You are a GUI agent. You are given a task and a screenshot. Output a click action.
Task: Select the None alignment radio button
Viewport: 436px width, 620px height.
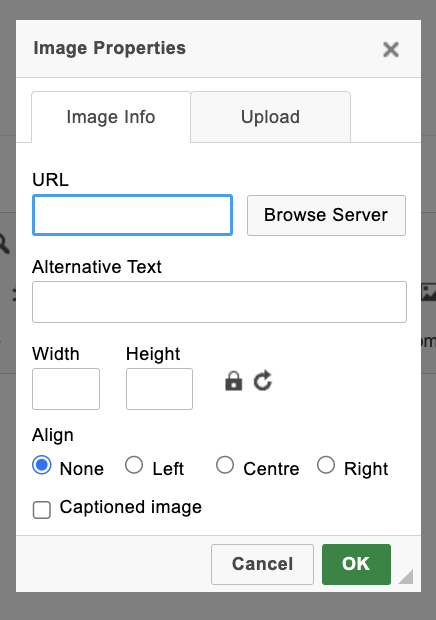[42, 465]
